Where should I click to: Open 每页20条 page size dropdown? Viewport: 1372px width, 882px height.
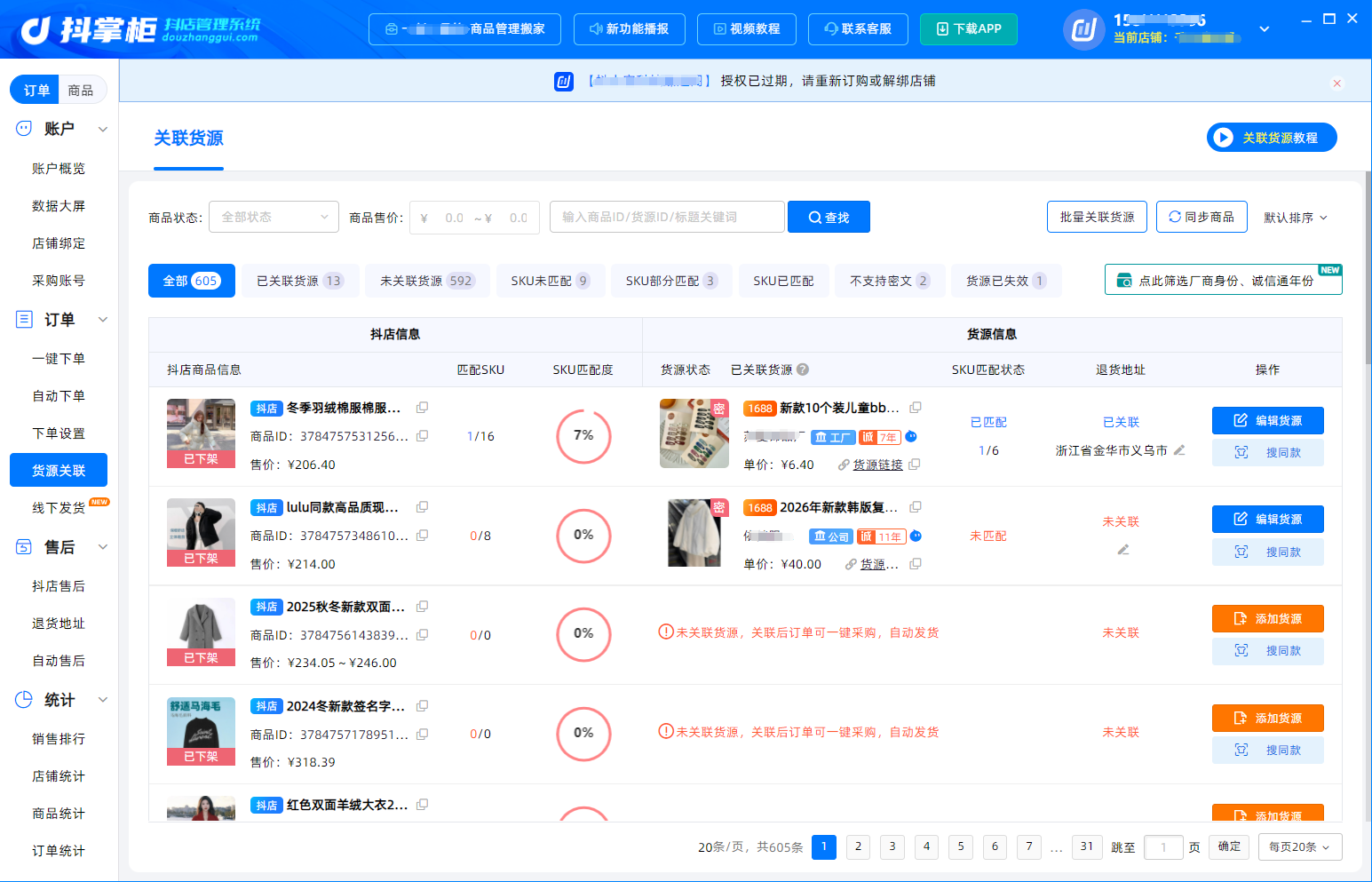pyautogui.click(x=1300, y=846)
